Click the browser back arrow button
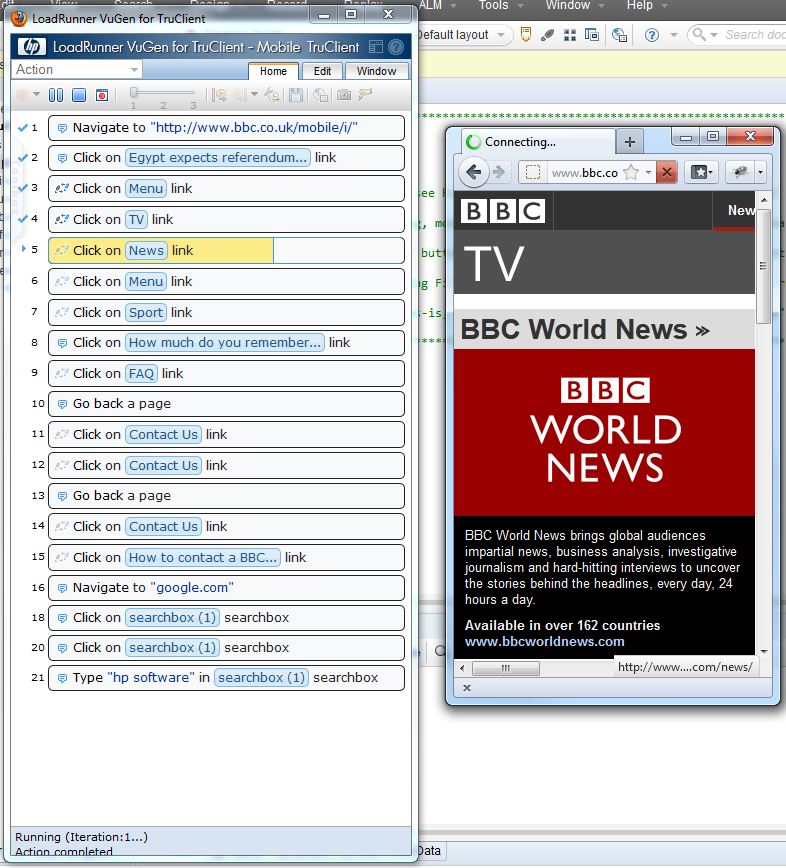Screen dimensions: 786x868 [473, 172]
